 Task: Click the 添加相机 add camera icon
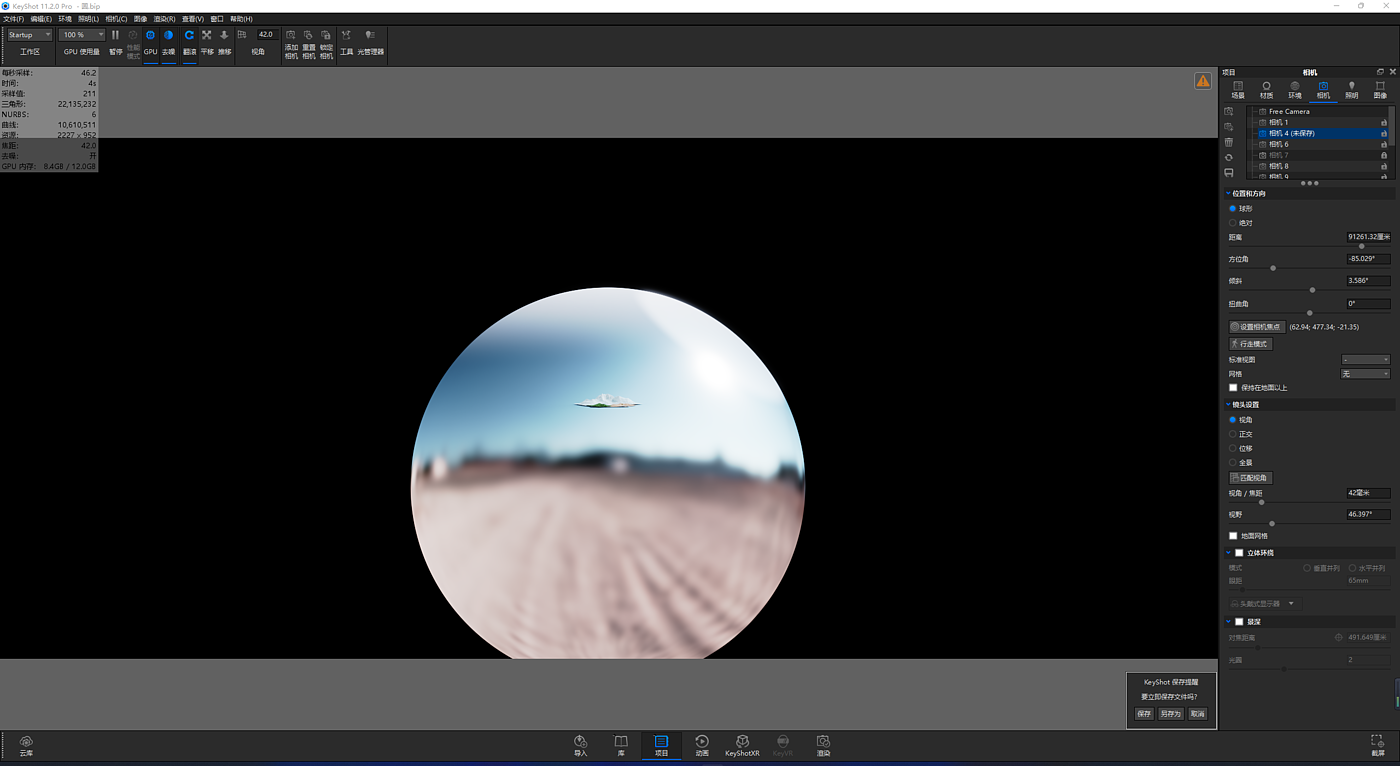(x=291, y=36)
